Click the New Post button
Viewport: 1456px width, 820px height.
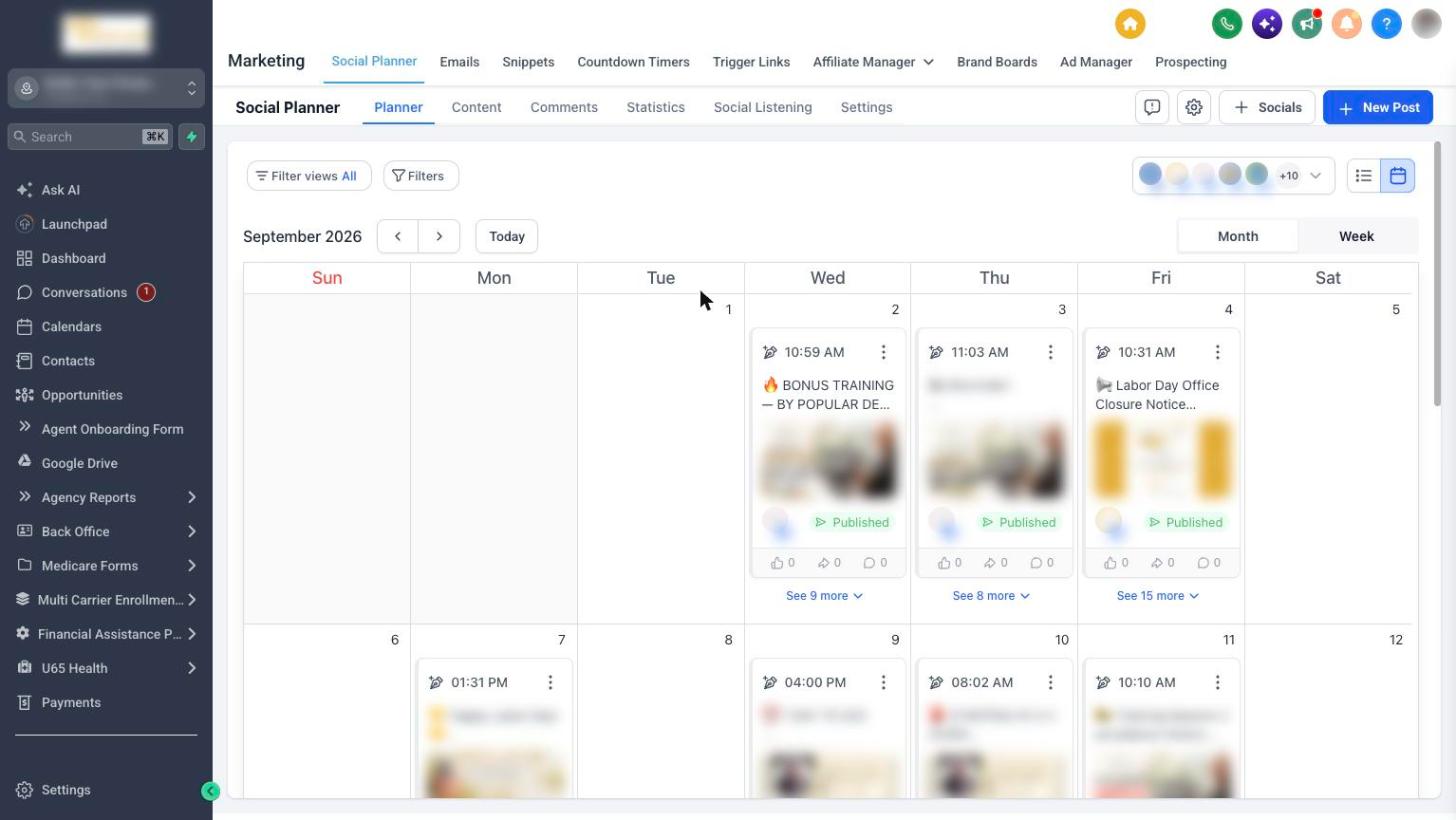point(1378,107)
